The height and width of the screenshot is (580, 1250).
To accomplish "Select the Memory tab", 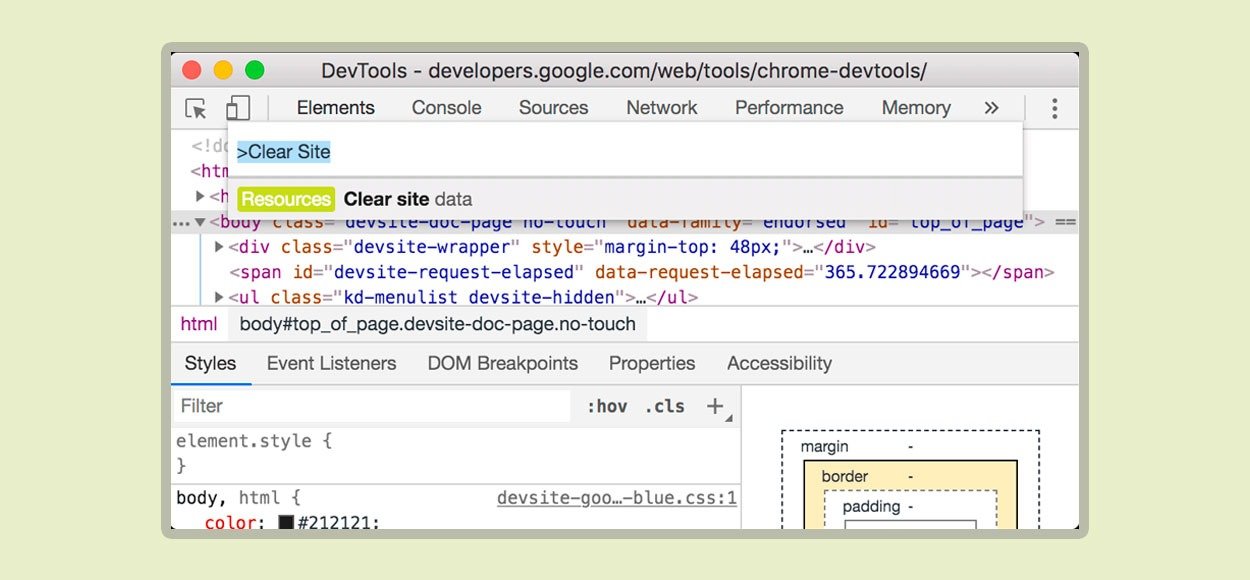I will [916, 108].
